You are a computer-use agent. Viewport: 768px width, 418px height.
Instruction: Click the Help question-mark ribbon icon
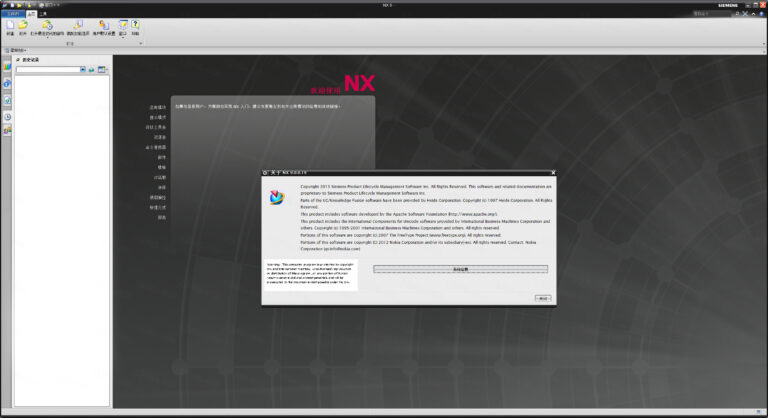136,24
